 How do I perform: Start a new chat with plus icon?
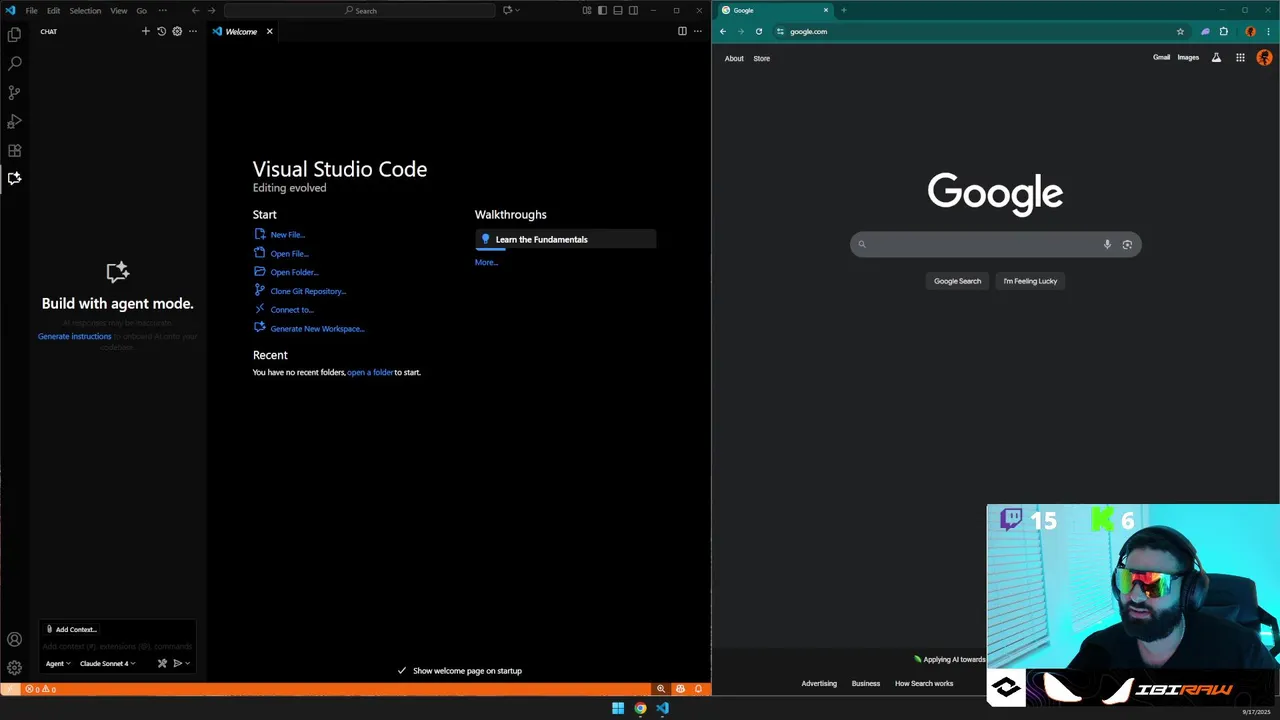tap(145, 31)
